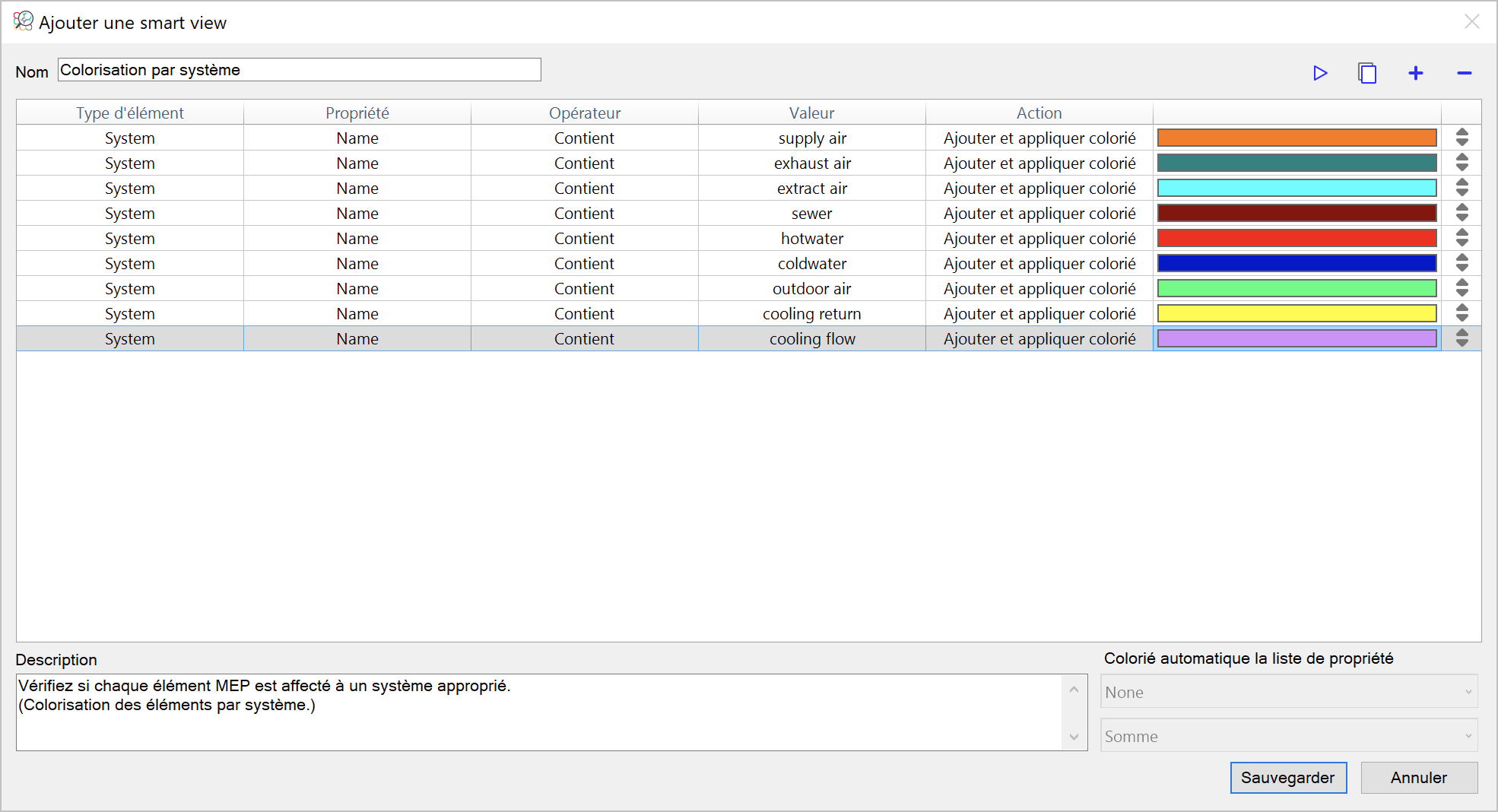
Task: Open the None property list dropdown
Action: pos(1289,692)
